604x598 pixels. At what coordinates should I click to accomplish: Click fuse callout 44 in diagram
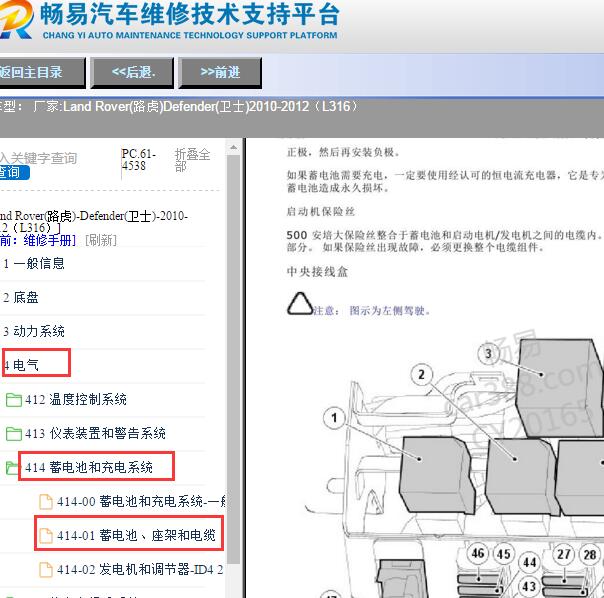click(530, 562)
